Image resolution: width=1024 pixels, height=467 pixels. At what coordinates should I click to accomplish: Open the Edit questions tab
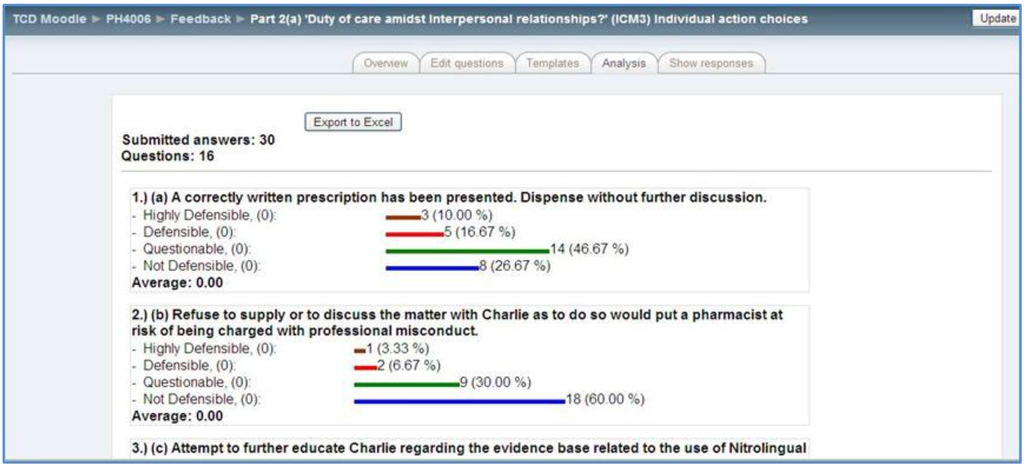pos(467,63)
